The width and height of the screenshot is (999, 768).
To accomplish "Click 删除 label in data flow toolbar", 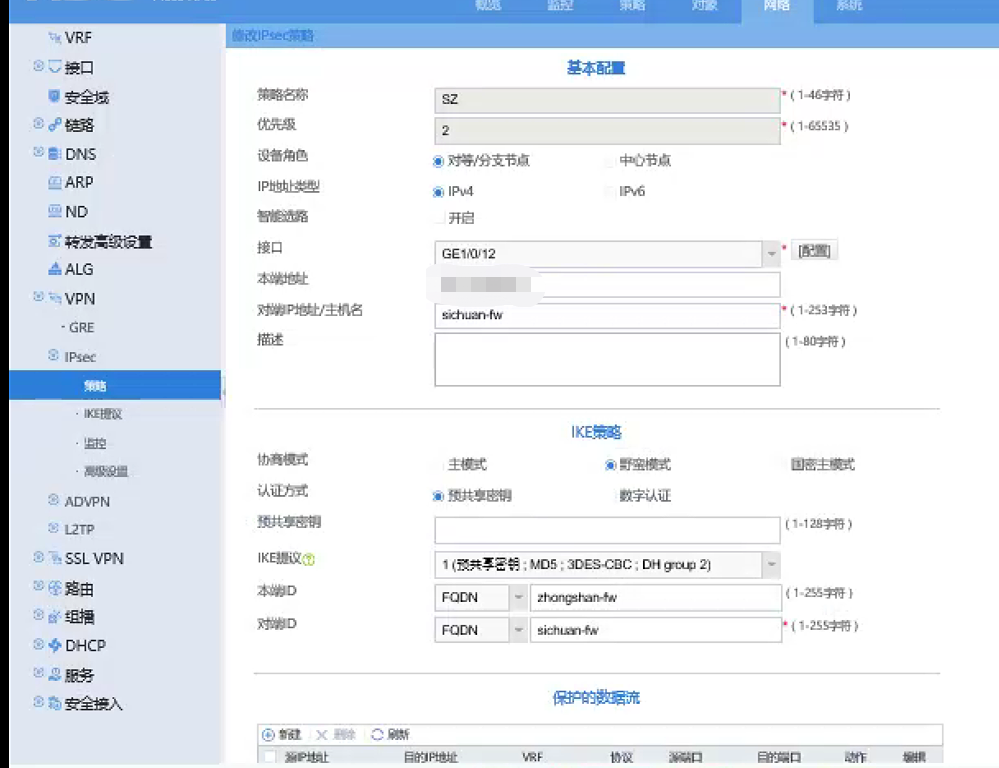I will [x=344, y=735].
